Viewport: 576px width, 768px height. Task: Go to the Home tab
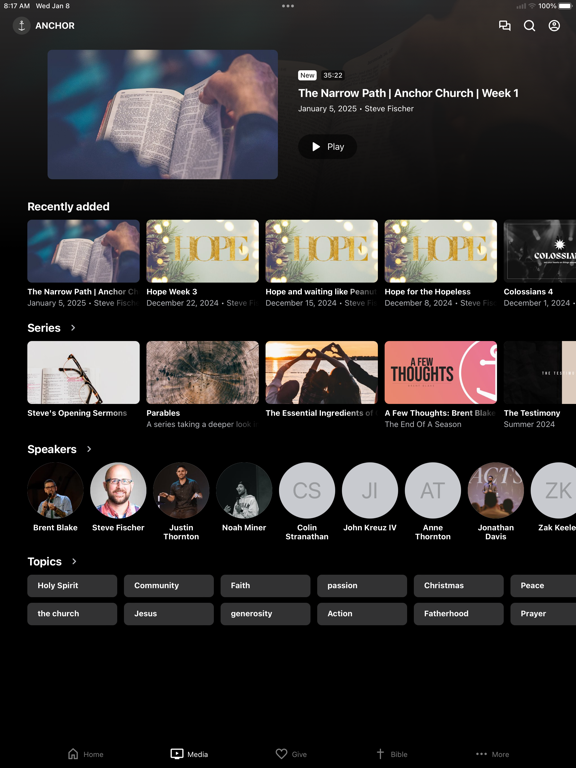85,754
